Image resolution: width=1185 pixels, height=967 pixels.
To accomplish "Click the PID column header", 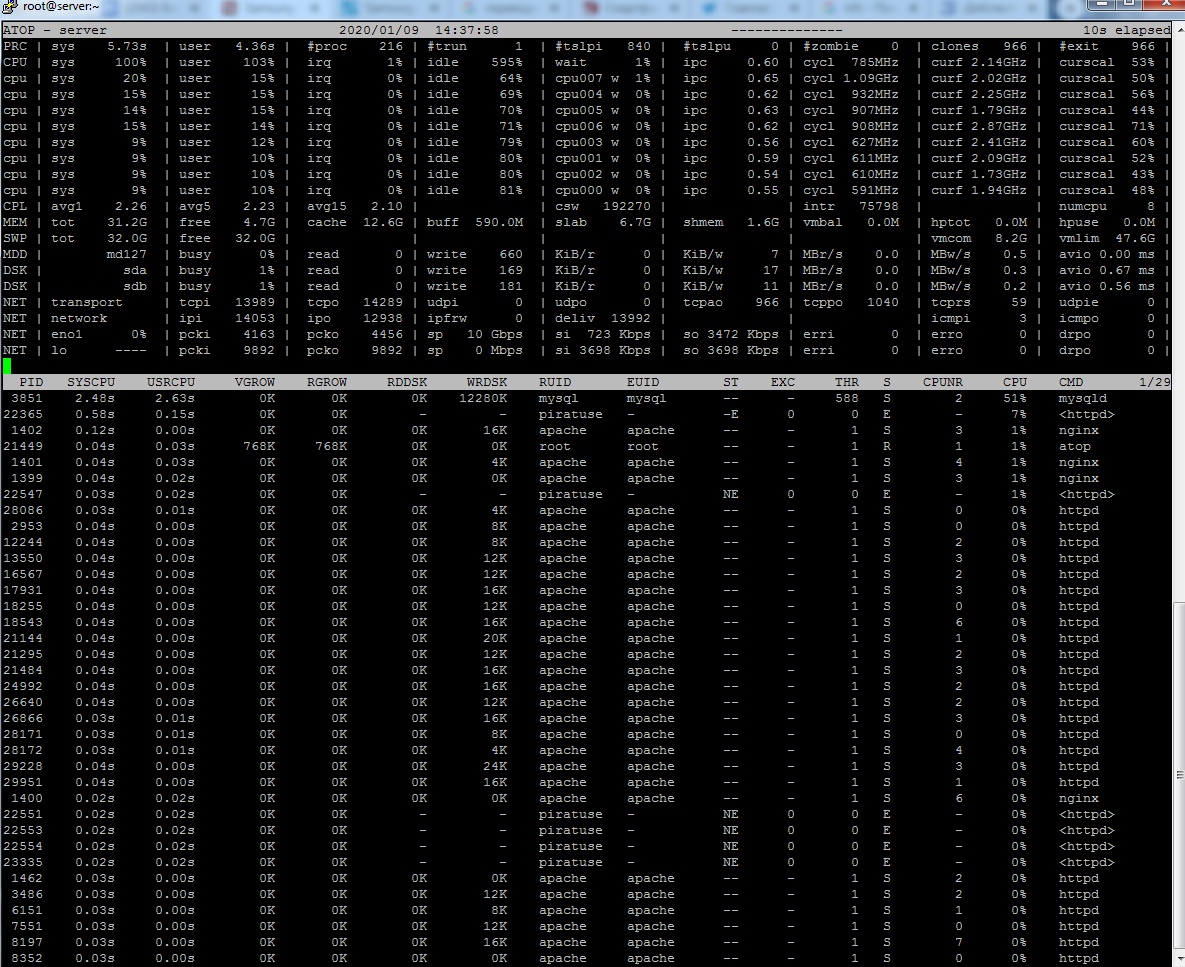I will (31, 382).
